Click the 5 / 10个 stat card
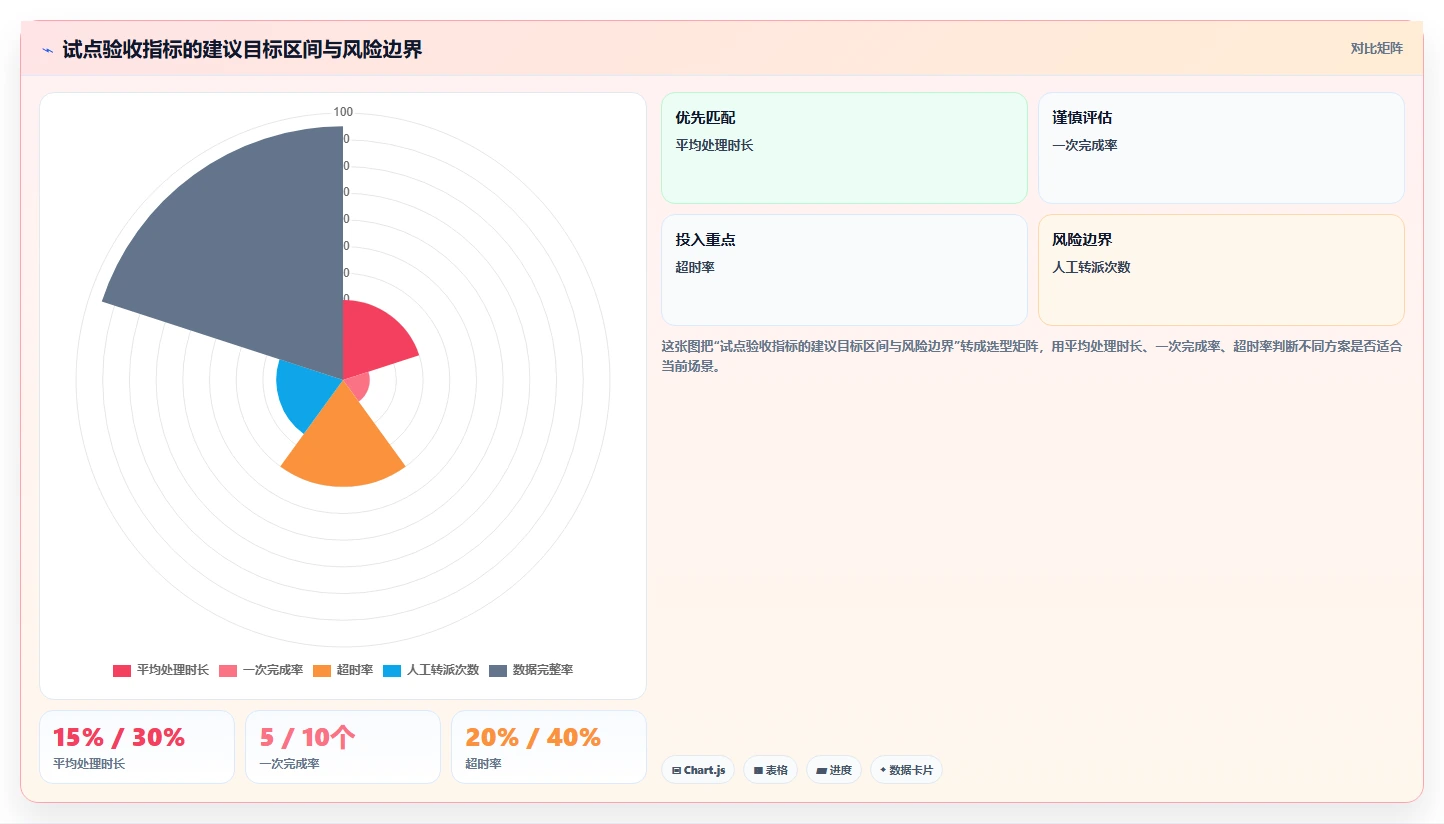Screen dimensions: 1444x824 pos(343,747)
